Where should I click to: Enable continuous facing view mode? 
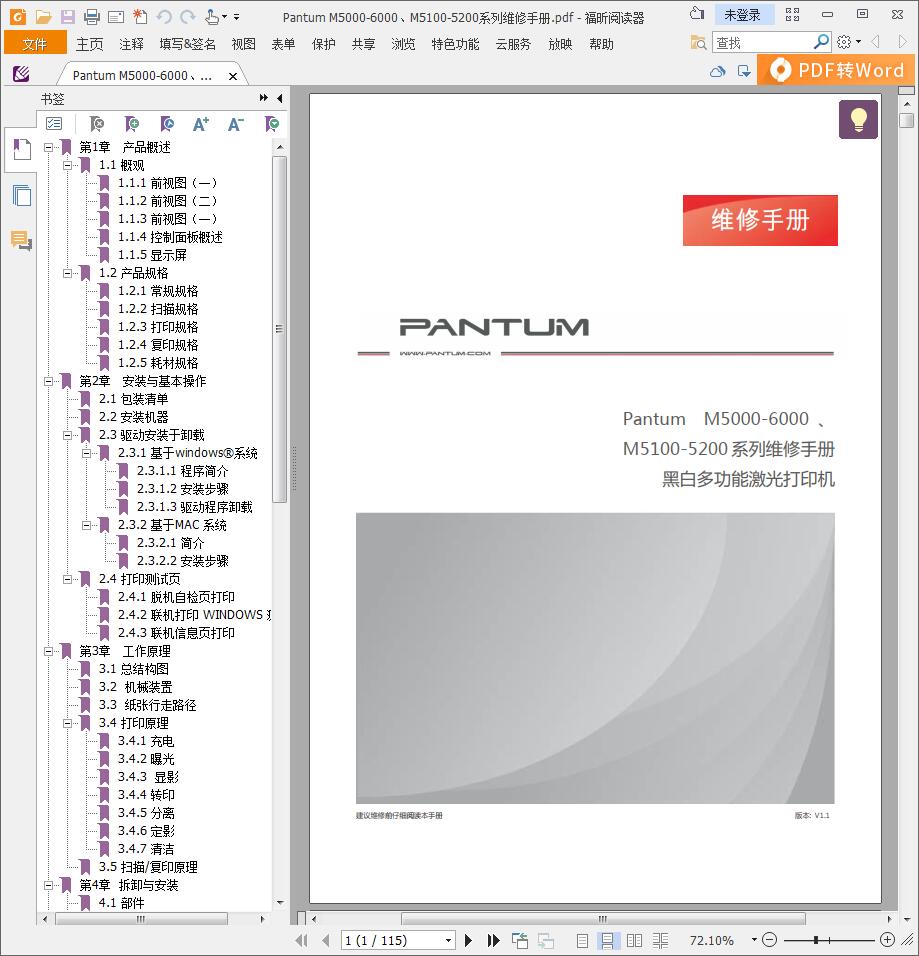(660, 940)
